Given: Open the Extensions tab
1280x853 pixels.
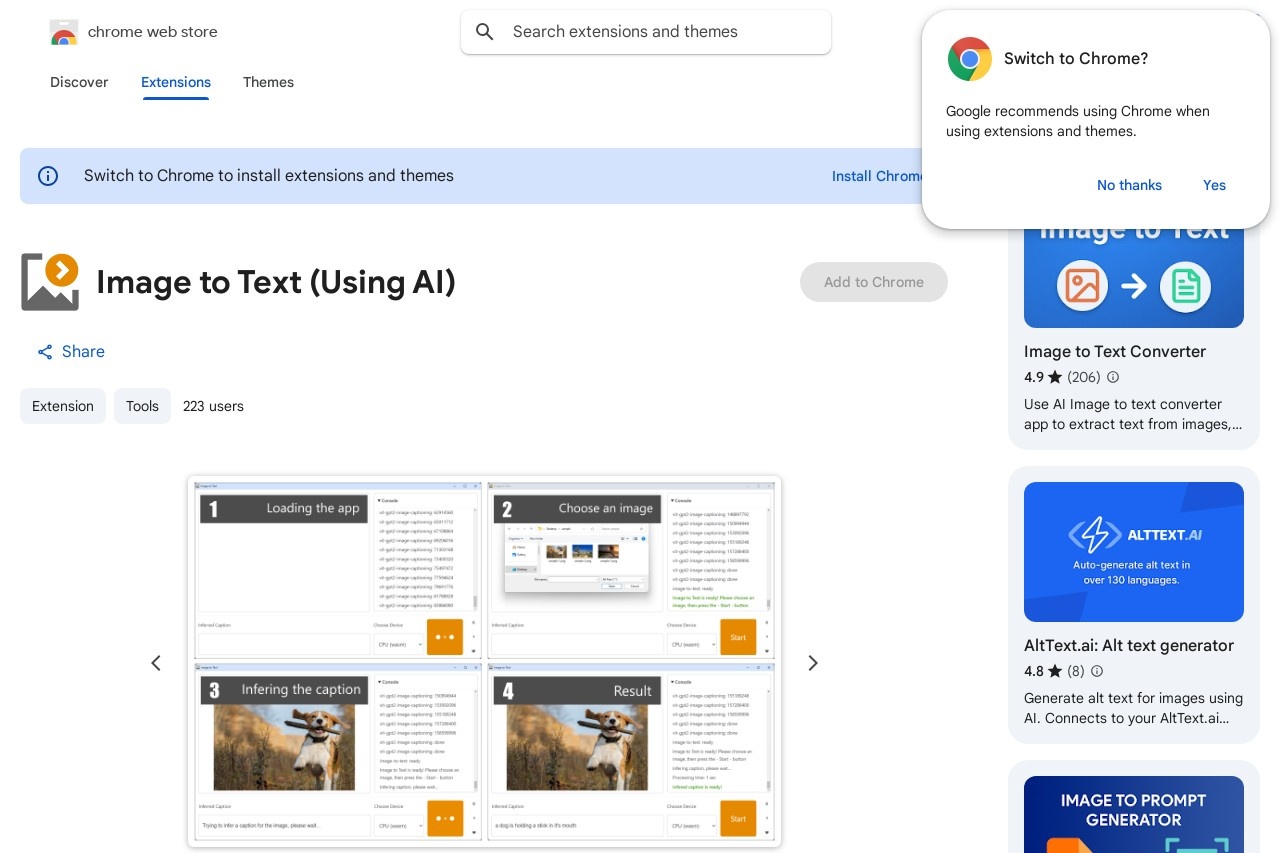Looking at the screenshot, I should pos(176,82).
